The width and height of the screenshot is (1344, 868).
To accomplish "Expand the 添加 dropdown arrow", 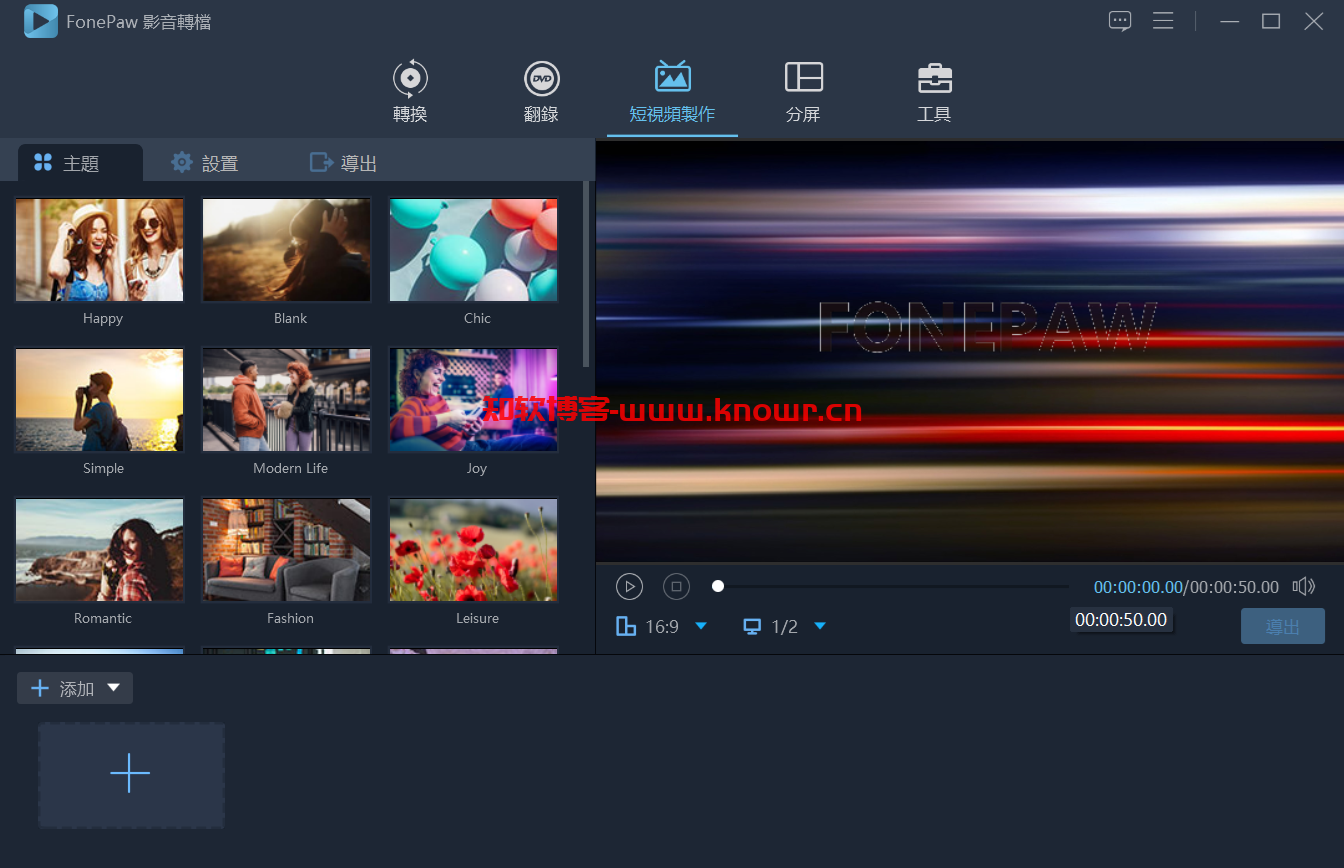I will (x=114, y=688).
